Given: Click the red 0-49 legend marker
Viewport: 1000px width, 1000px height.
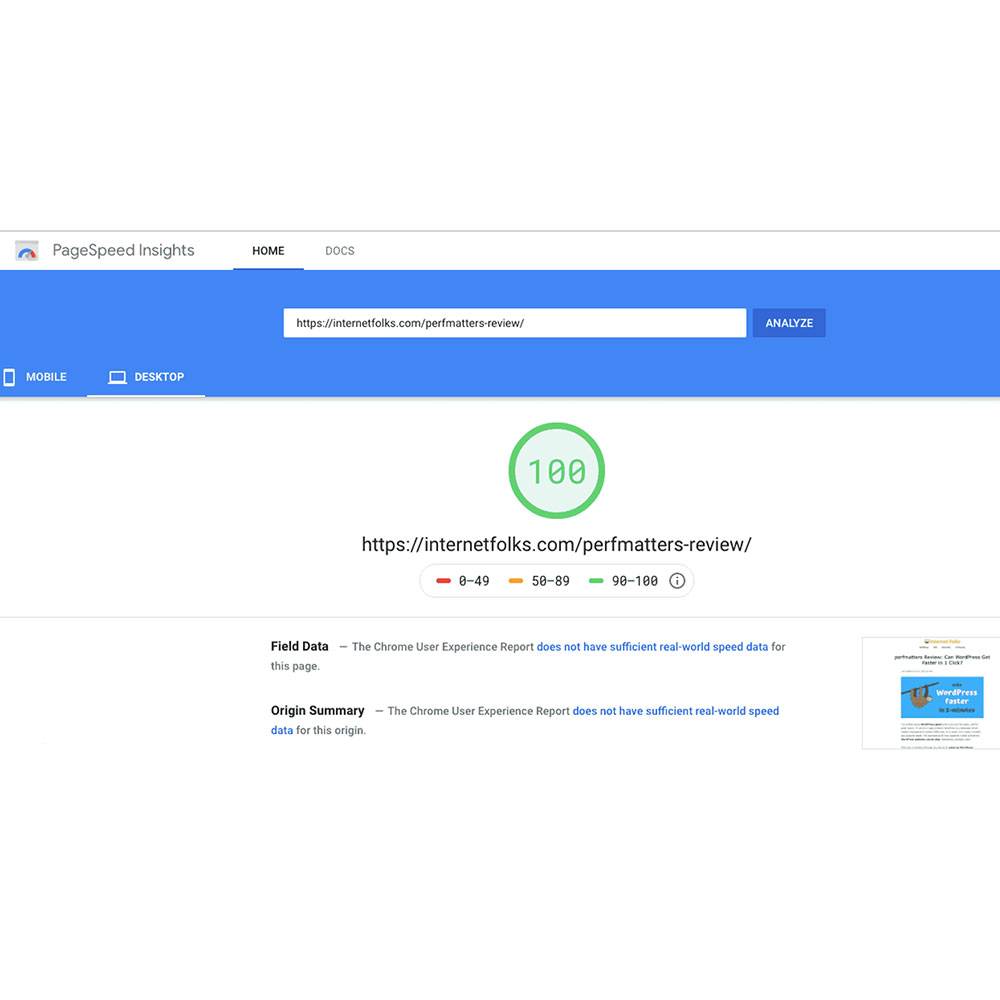Looking at the screenshot, I should click(443, 580).
